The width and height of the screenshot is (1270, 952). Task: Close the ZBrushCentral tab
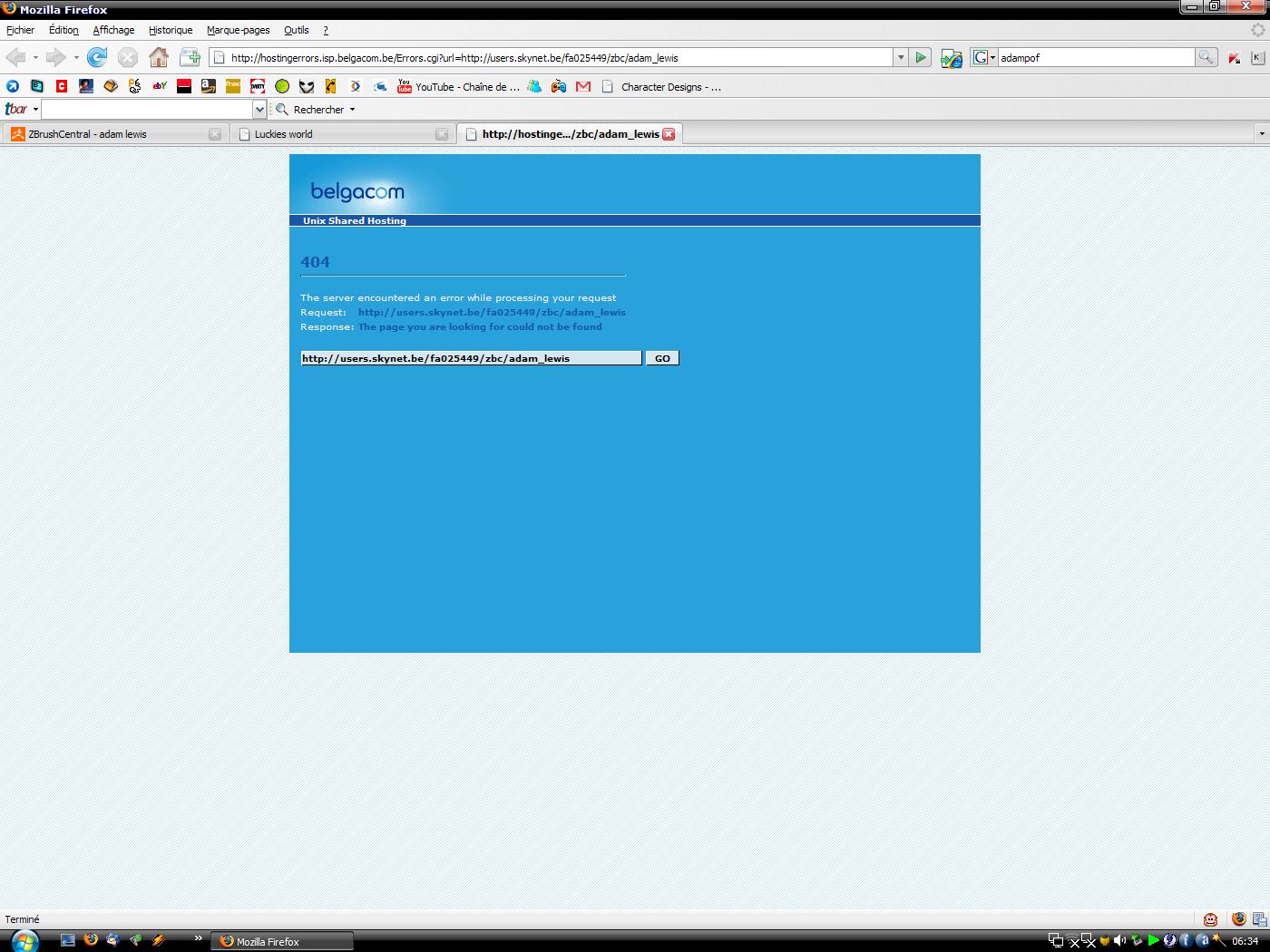tap(215, 134)
